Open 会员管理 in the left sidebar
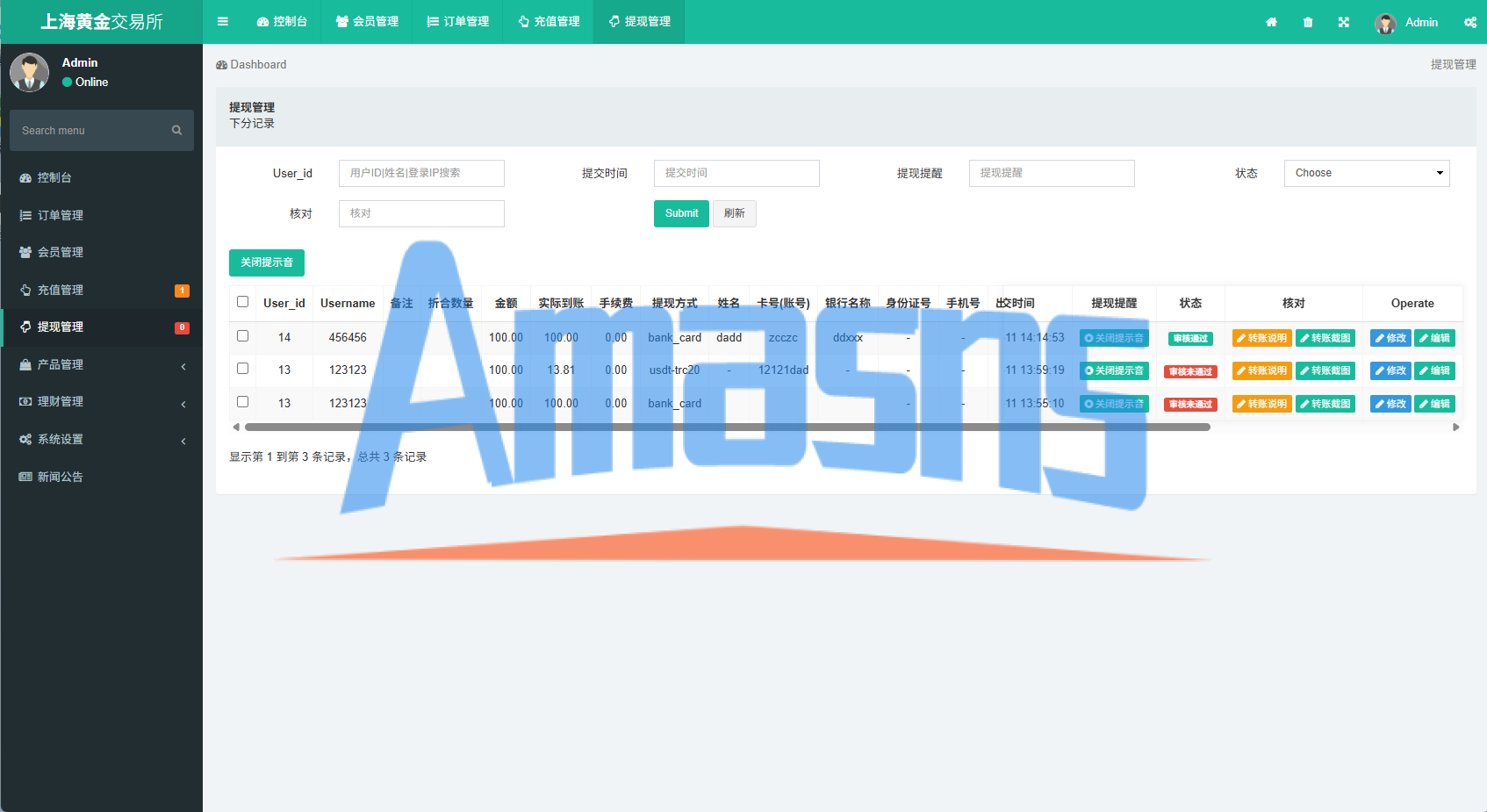Screen dimensions: 1487x812 (102, 252)
